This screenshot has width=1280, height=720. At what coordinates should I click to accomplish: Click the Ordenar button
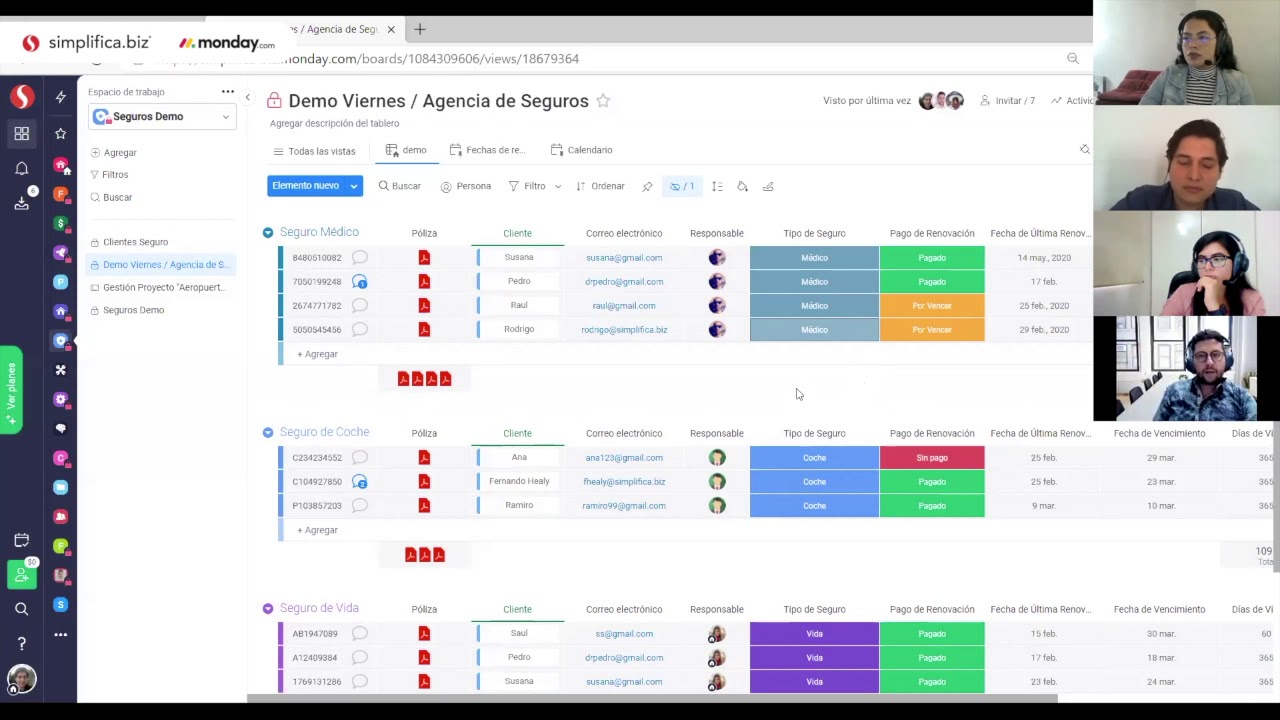600,186
